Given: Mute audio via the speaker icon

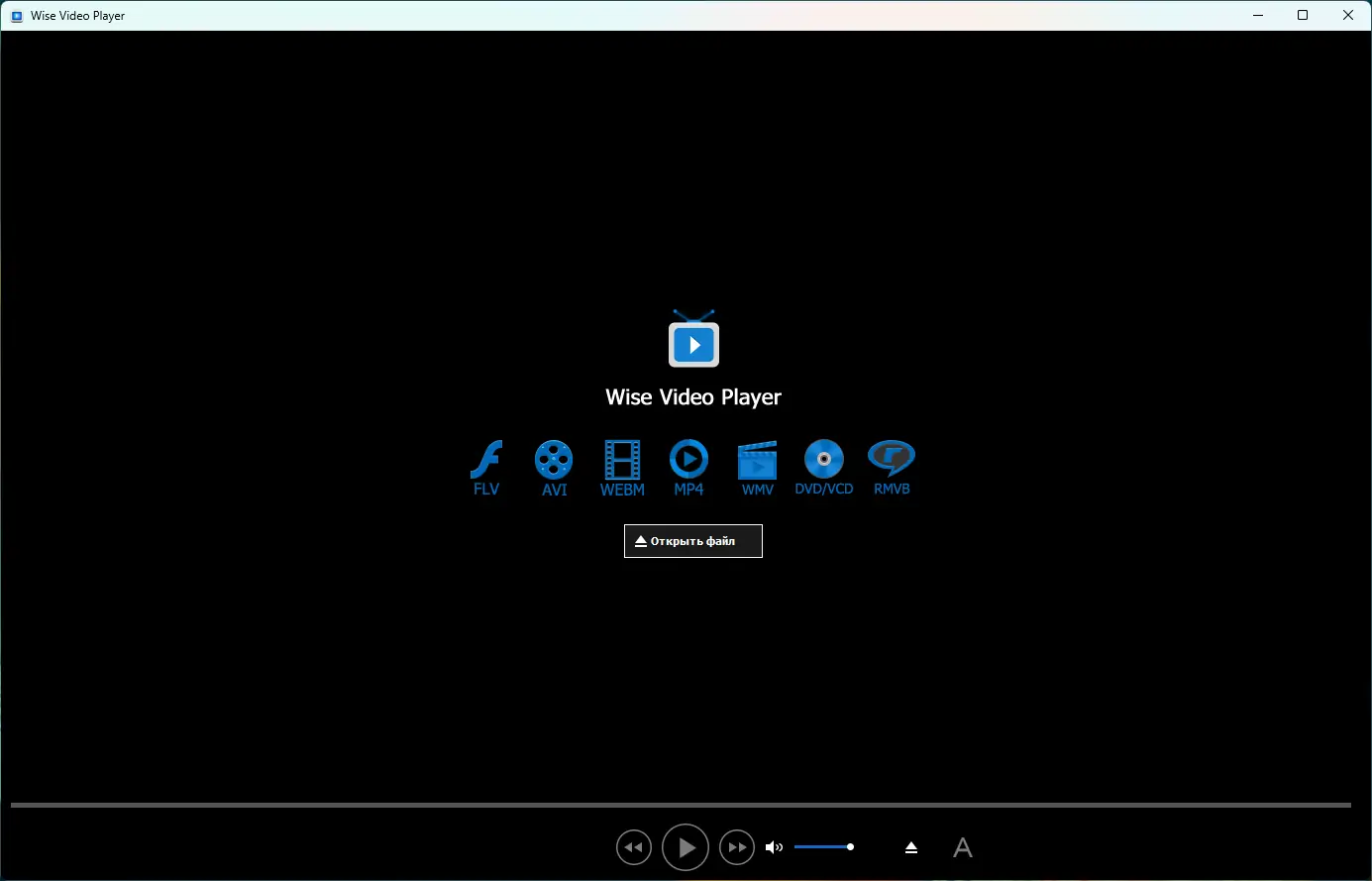Looking at the screenshot, I should [x=775, y=847].
